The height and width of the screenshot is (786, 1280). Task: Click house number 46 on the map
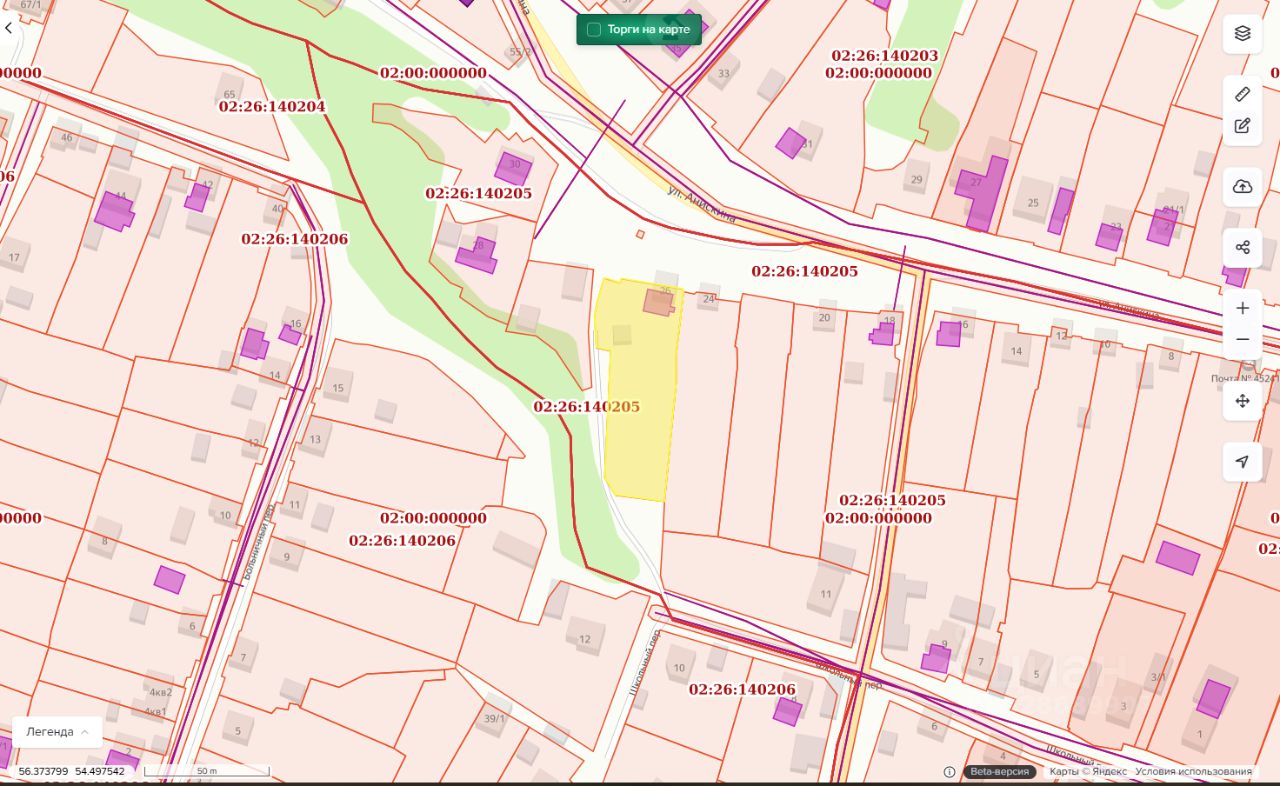tap(67, 137)
